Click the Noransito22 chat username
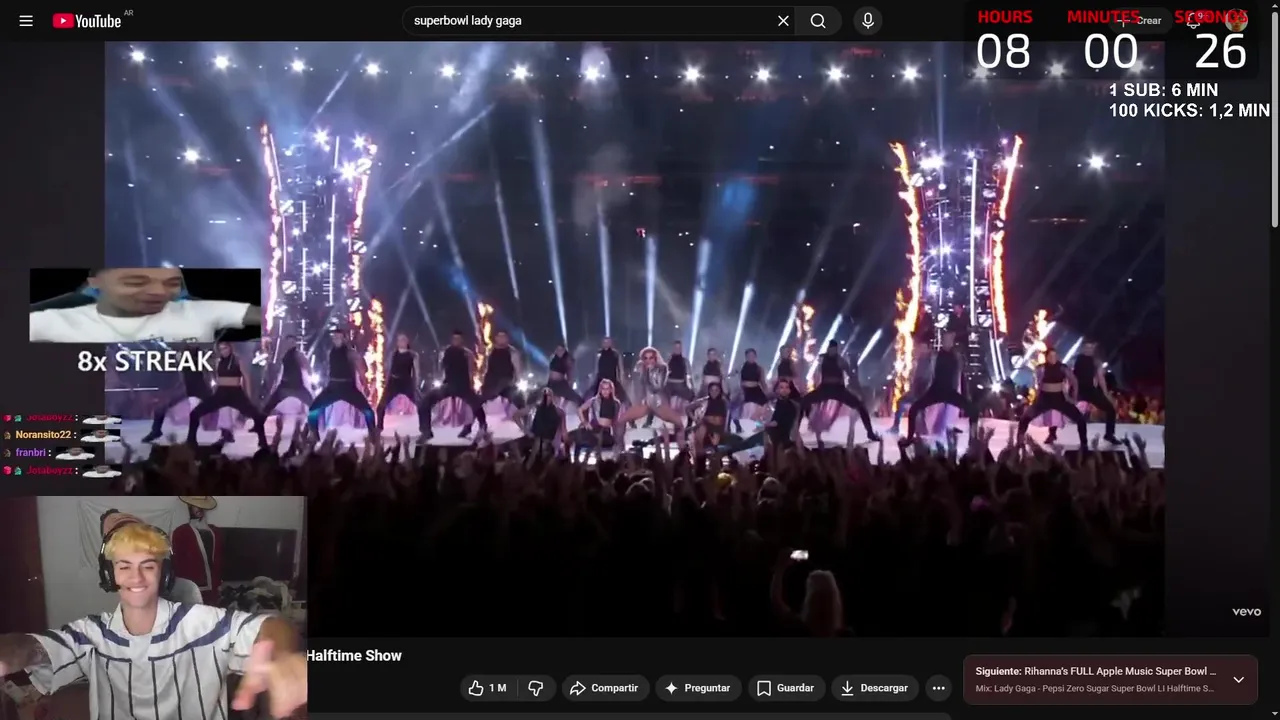Viewport: 1280px width, 720px height. pyautogui.click(x=43, y=435)
